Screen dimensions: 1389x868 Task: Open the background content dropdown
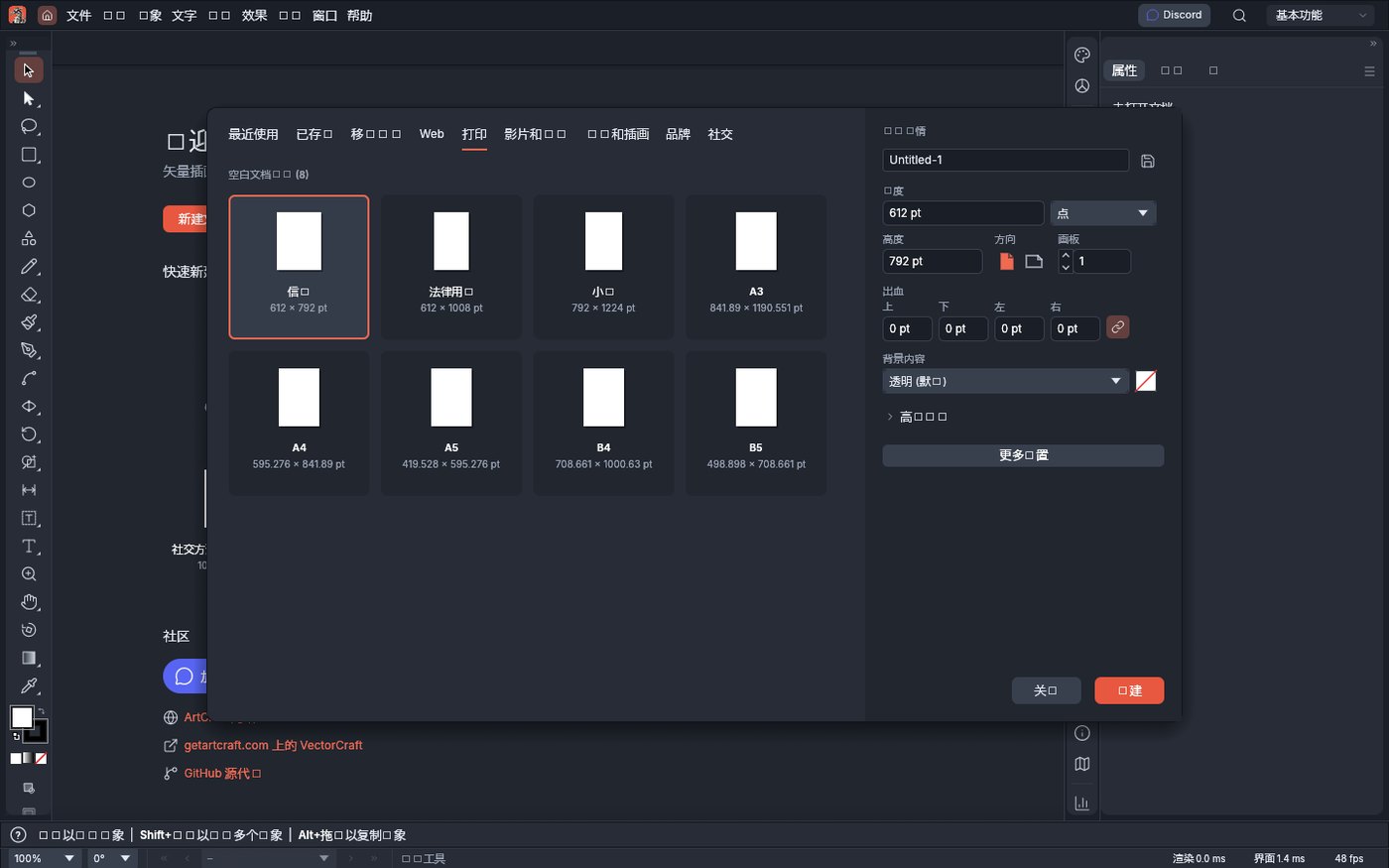1005,381
